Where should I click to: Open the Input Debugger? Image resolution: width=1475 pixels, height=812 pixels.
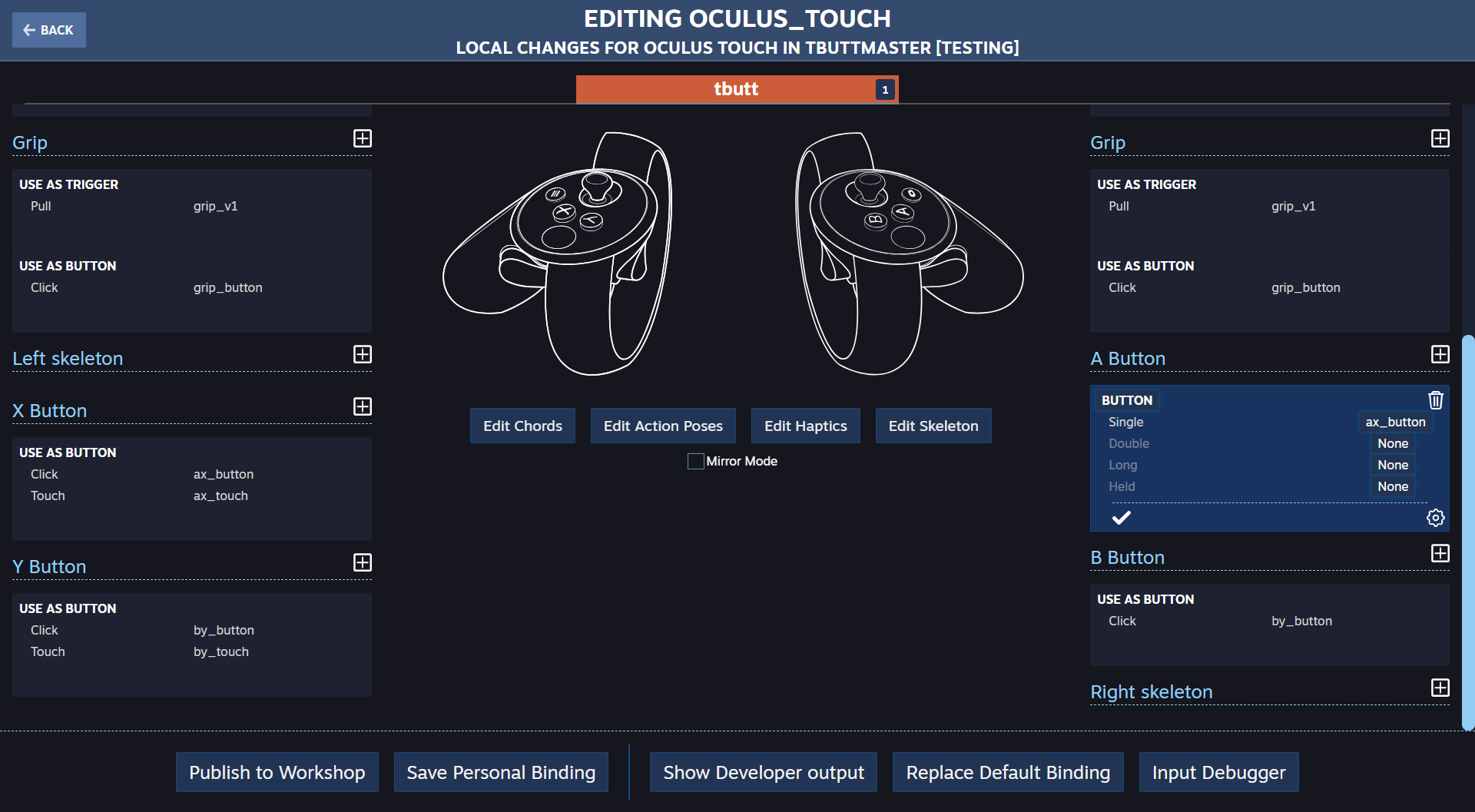1218,772
